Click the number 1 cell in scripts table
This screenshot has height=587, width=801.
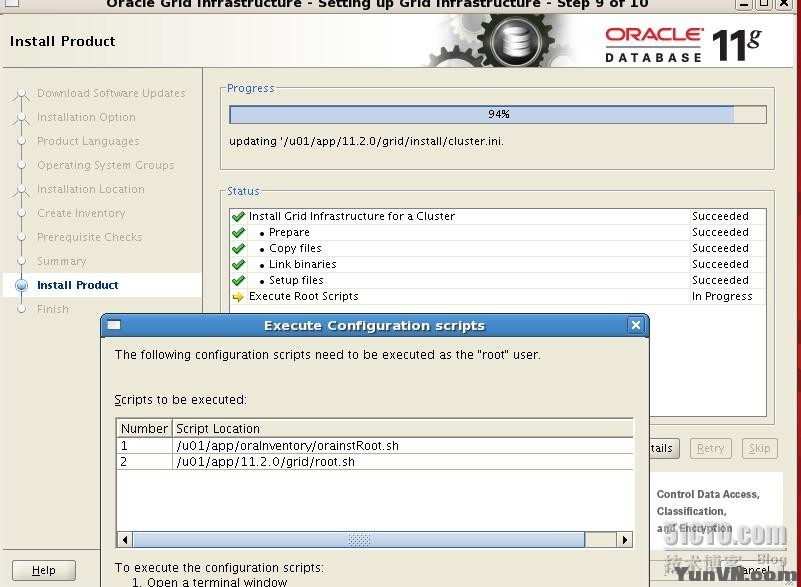click(x=145, y=445)
